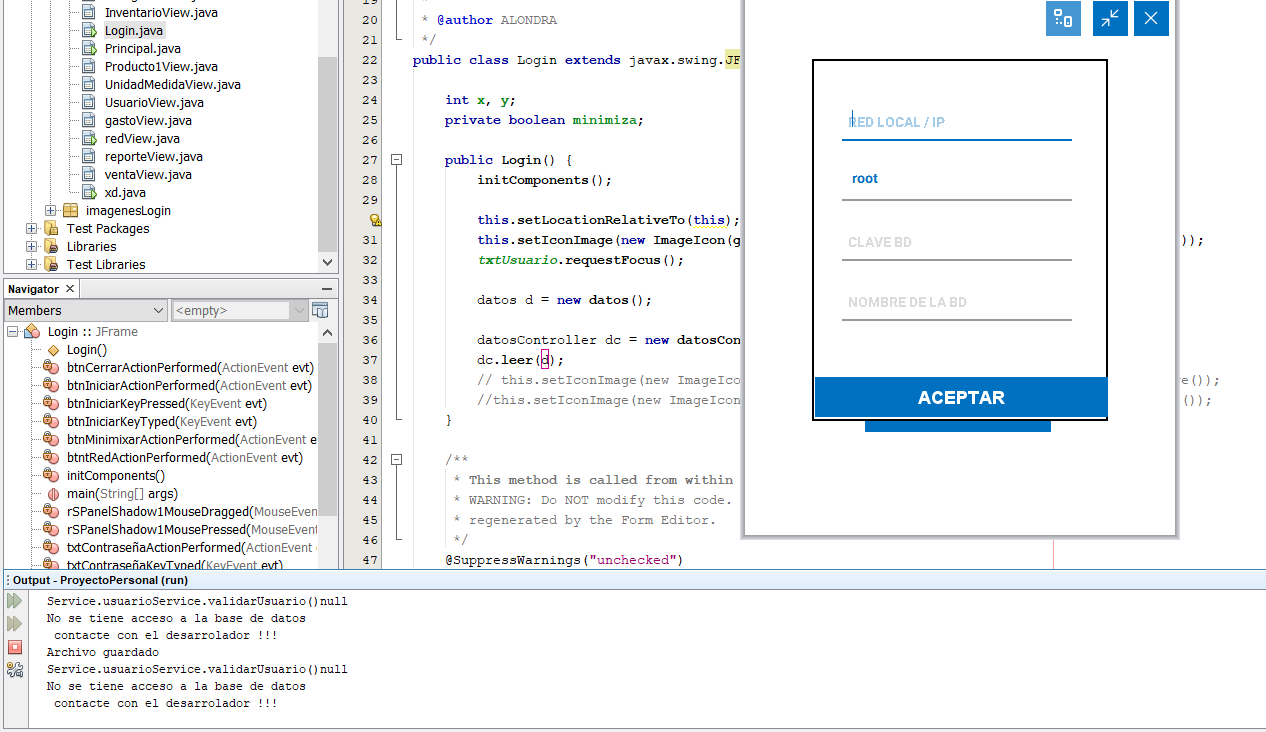
Task: Select ventaView.java in tree
Action: [148, 175]
